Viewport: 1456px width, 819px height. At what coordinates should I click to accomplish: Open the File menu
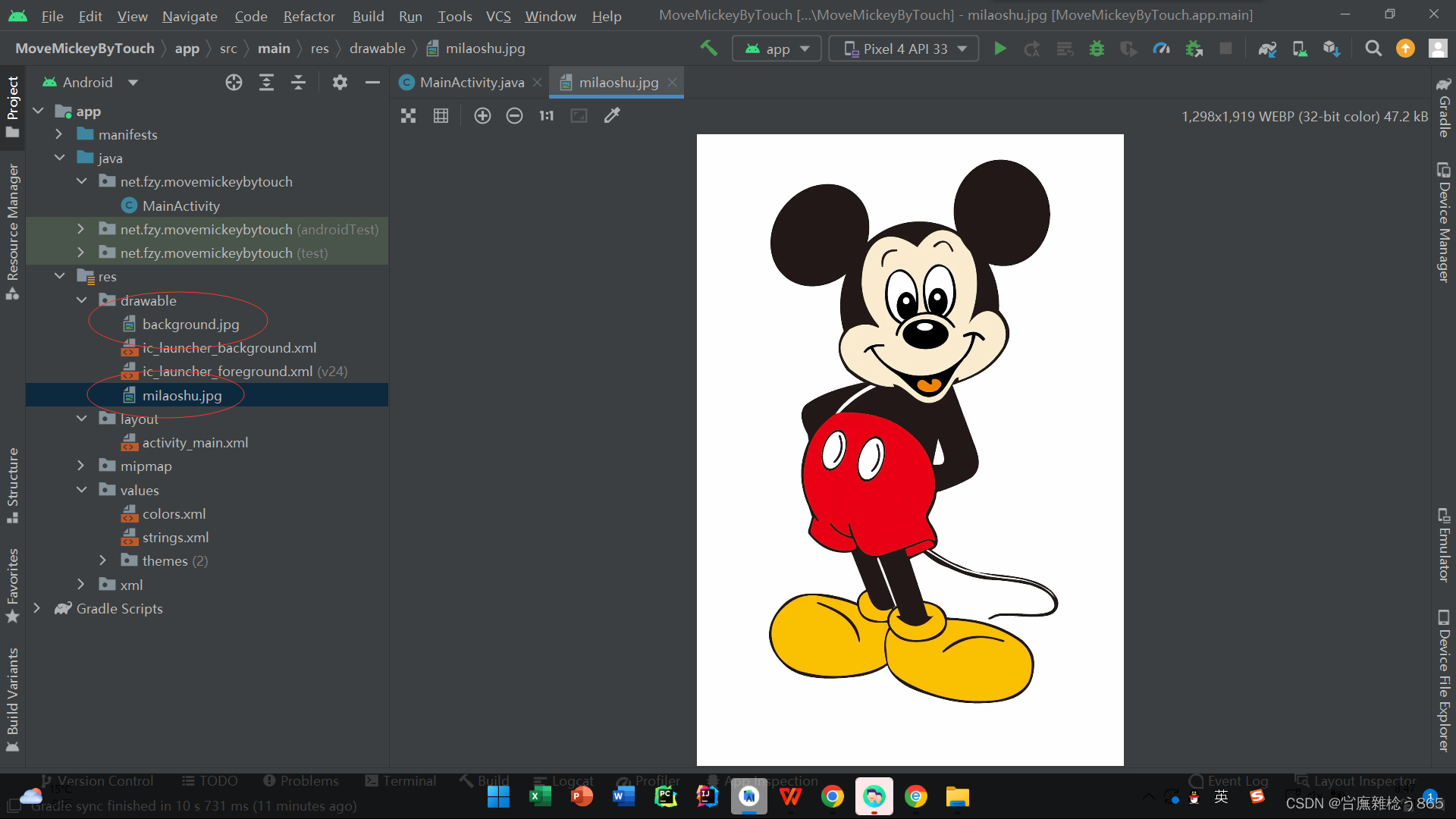[52, 16]
